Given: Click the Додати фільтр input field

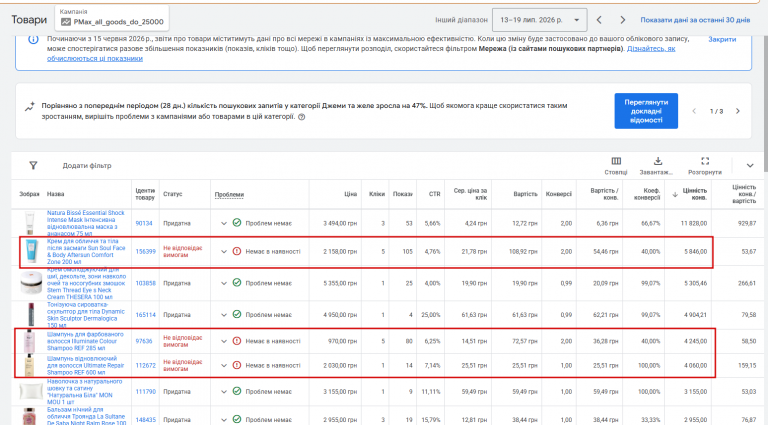Looking at the screenshot, I should [87, 165].
